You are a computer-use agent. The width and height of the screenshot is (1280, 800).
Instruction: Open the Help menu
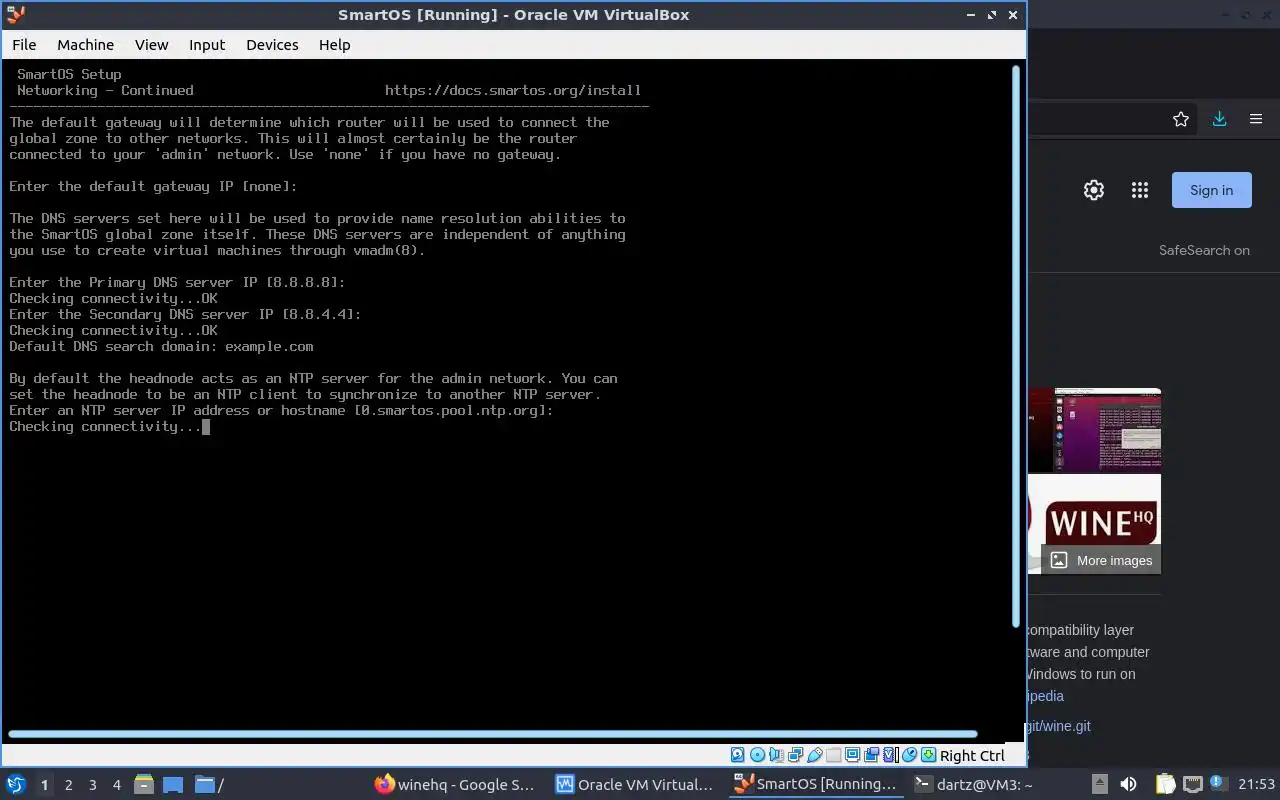[334, 45]
